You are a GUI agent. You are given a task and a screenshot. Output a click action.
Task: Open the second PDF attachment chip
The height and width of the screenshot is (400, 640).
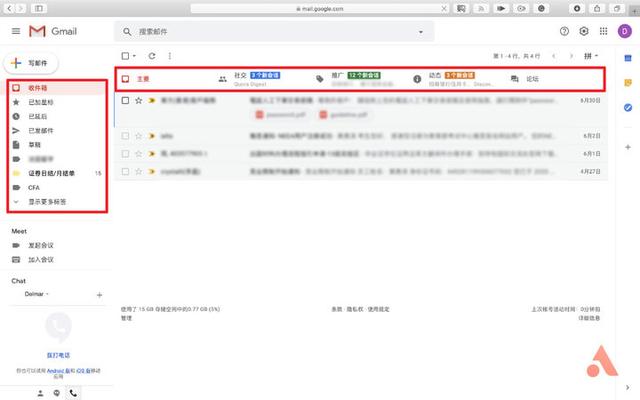click(343, 115)
